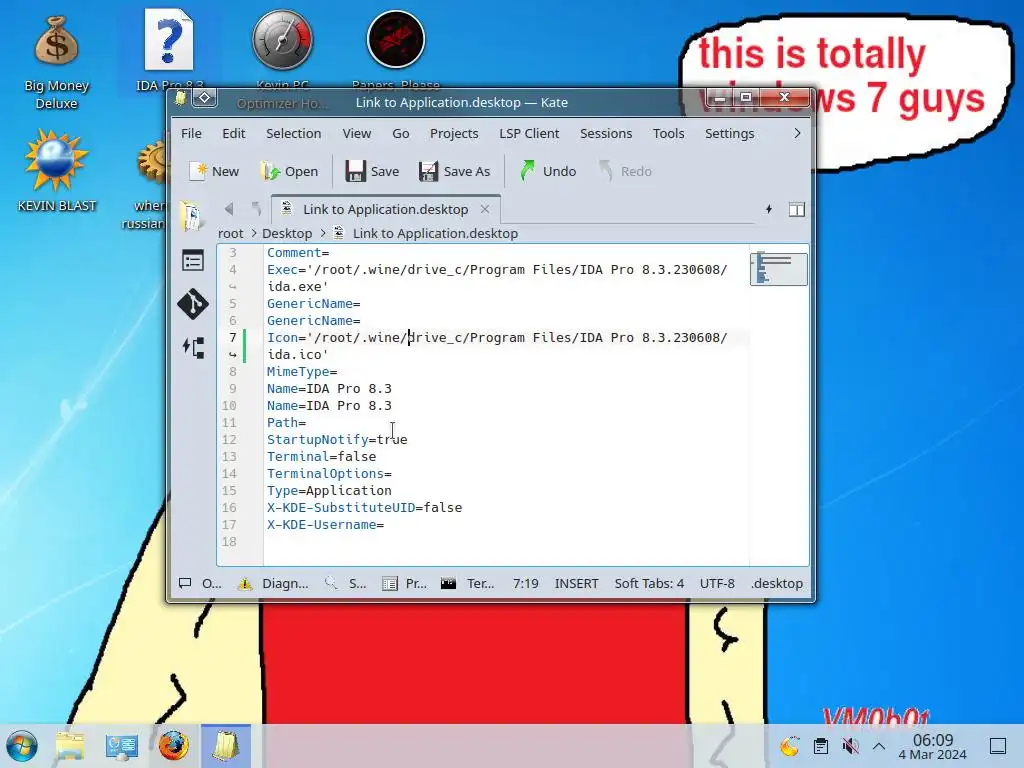Viewport: 1024px width, 768px height.
Task: Open Firefox from the taskbar
Action: [173, 746]
